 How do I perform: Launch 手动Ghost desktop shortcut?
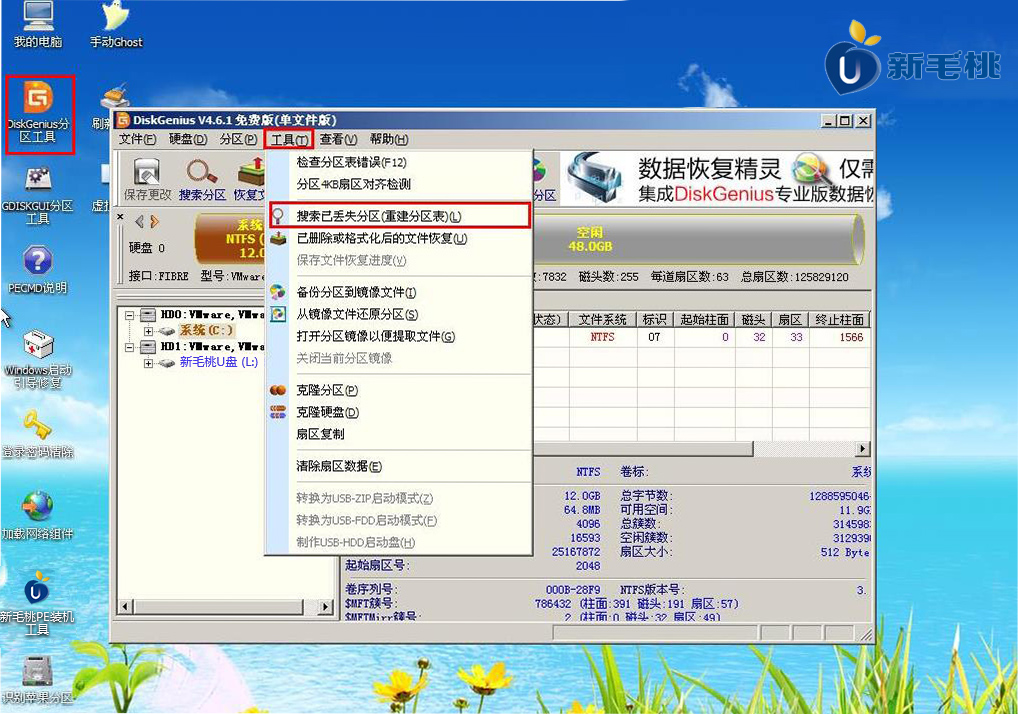pyautogui.click(x=116, y=25)
